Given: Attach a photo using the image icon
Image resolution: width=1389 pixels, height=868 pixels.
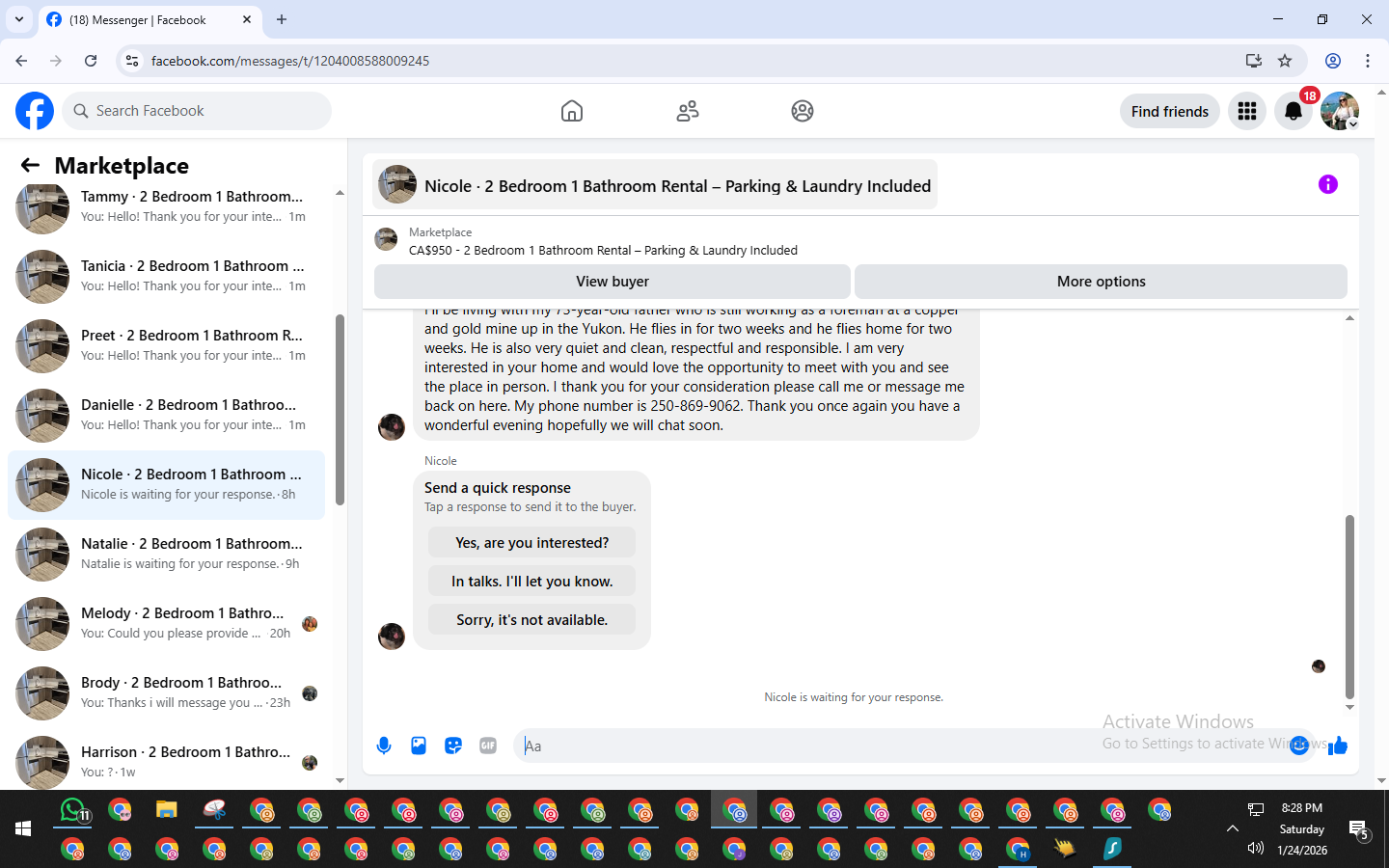Looking at the screenshot, I should tap(419, 746).
